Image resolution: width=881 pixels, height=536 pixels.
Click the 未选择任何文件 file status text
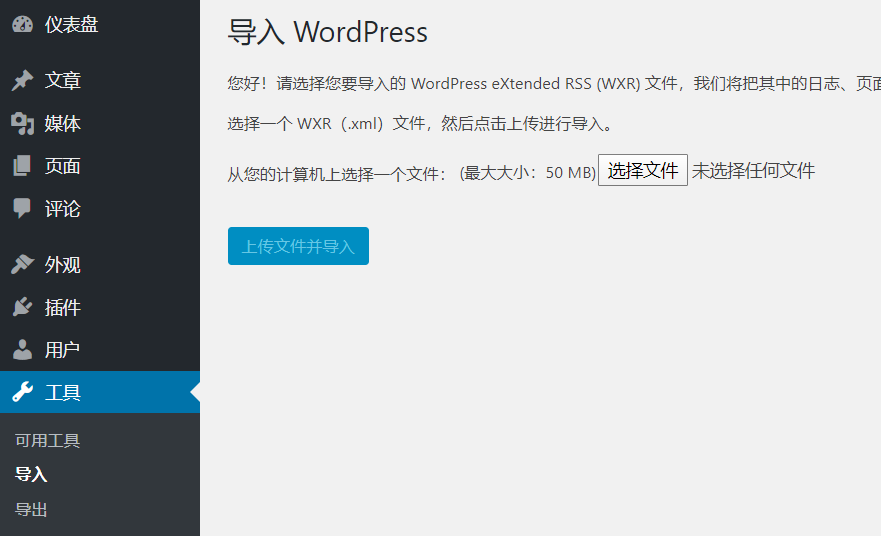[x=754, y=171]
